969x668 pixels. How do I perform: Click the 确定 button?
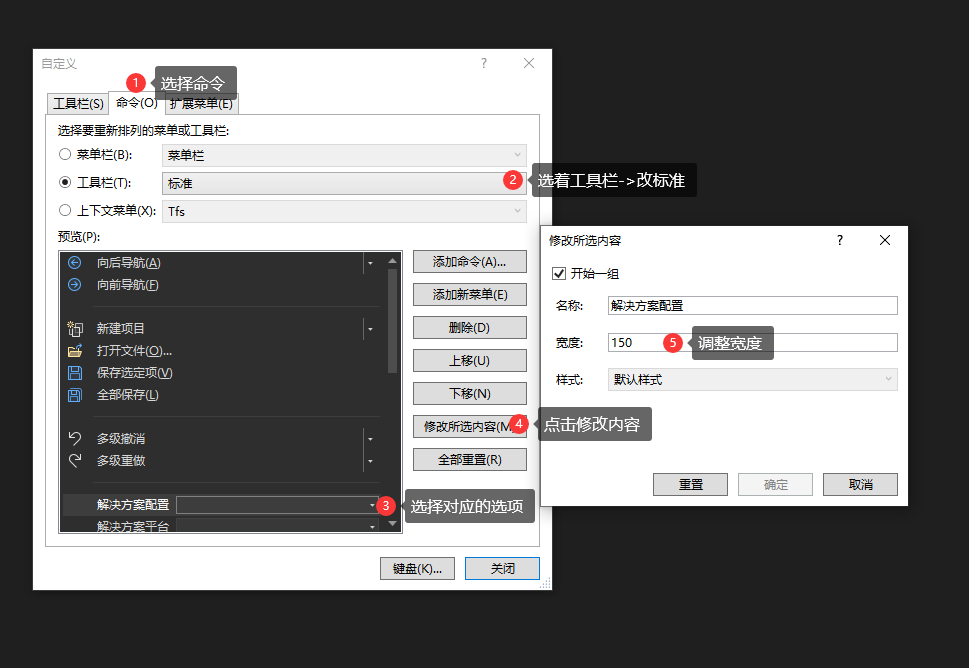click(x=776, y=484)
